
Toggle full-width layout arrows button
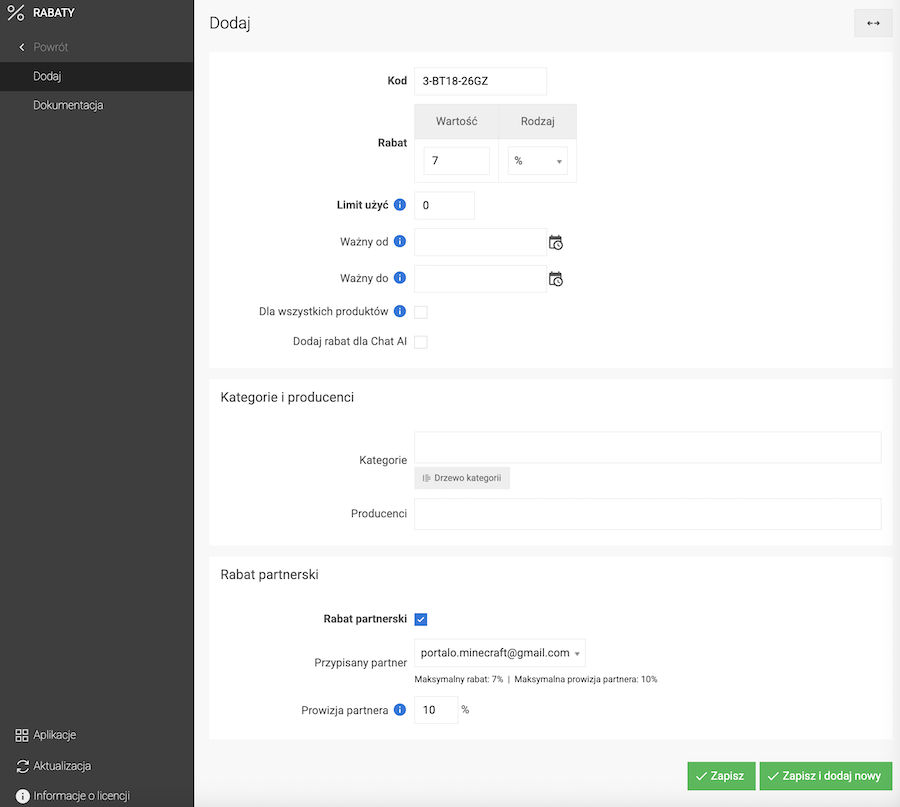point(873,23)
